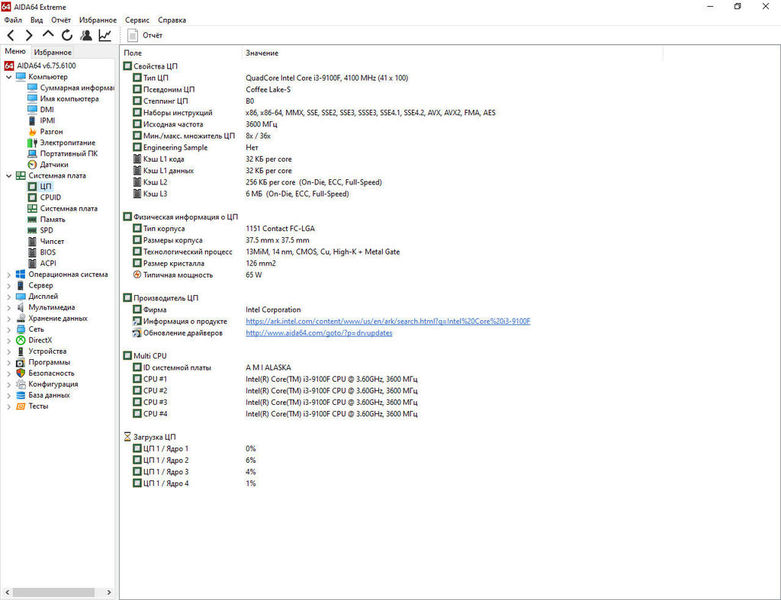Go forward with the right arrow toolbar icon
781x600 pixels.
[29, 35]
